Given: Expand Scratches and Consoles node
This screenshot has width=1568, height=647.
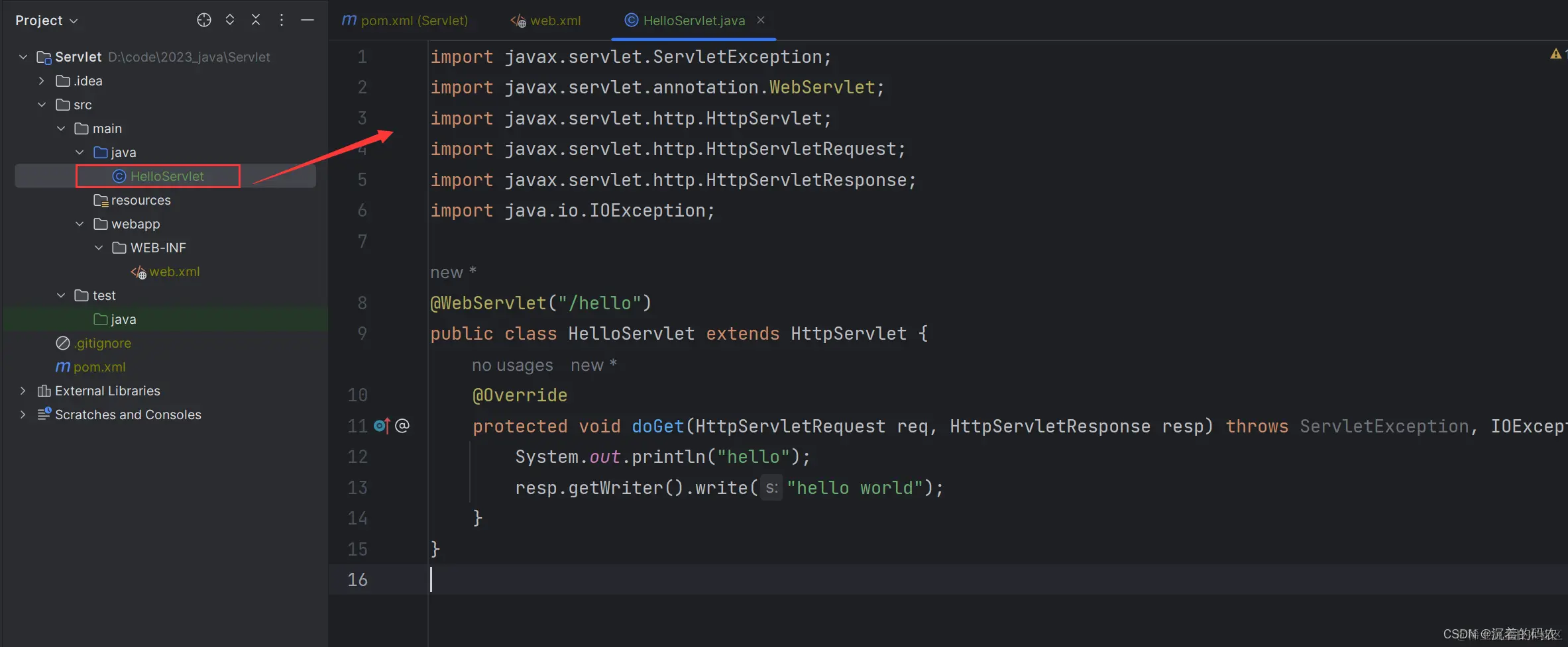Looking at the screenshot, I should tap(23, 415).
